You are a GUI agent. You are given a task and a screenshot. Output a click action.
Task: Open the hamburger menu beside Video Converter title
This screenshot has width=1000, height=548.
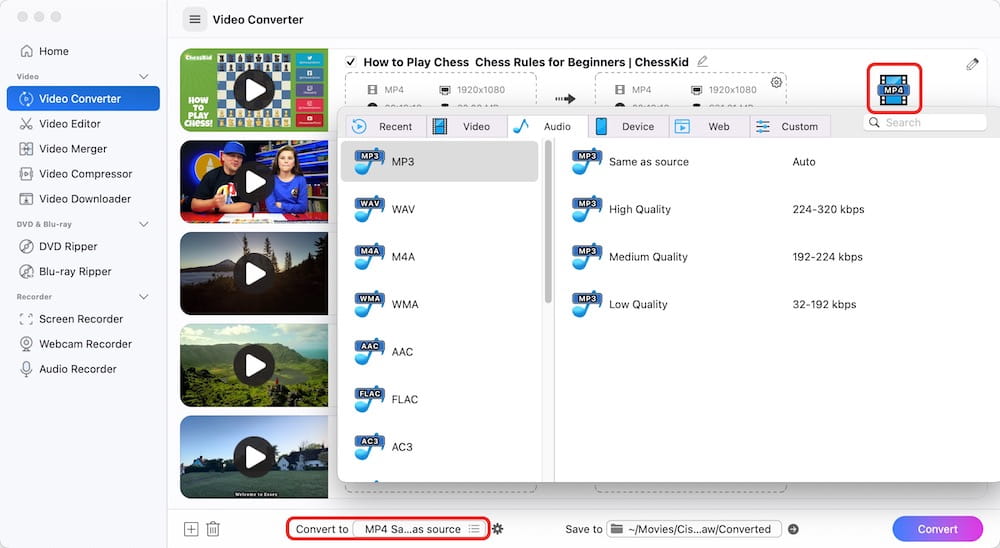(195, 19)
